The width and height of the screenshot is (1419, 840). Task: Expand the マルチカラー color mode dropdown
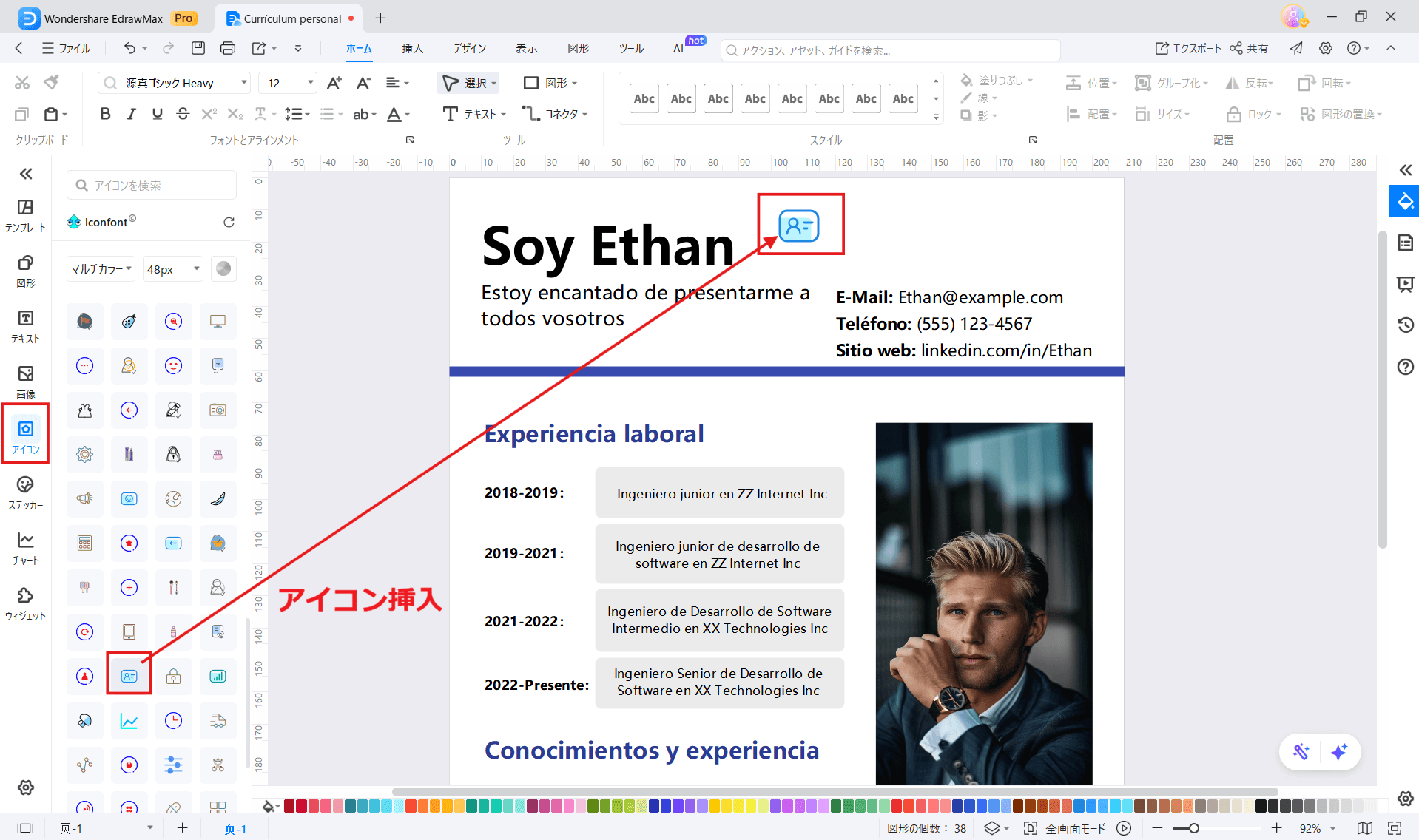[101, 269]
